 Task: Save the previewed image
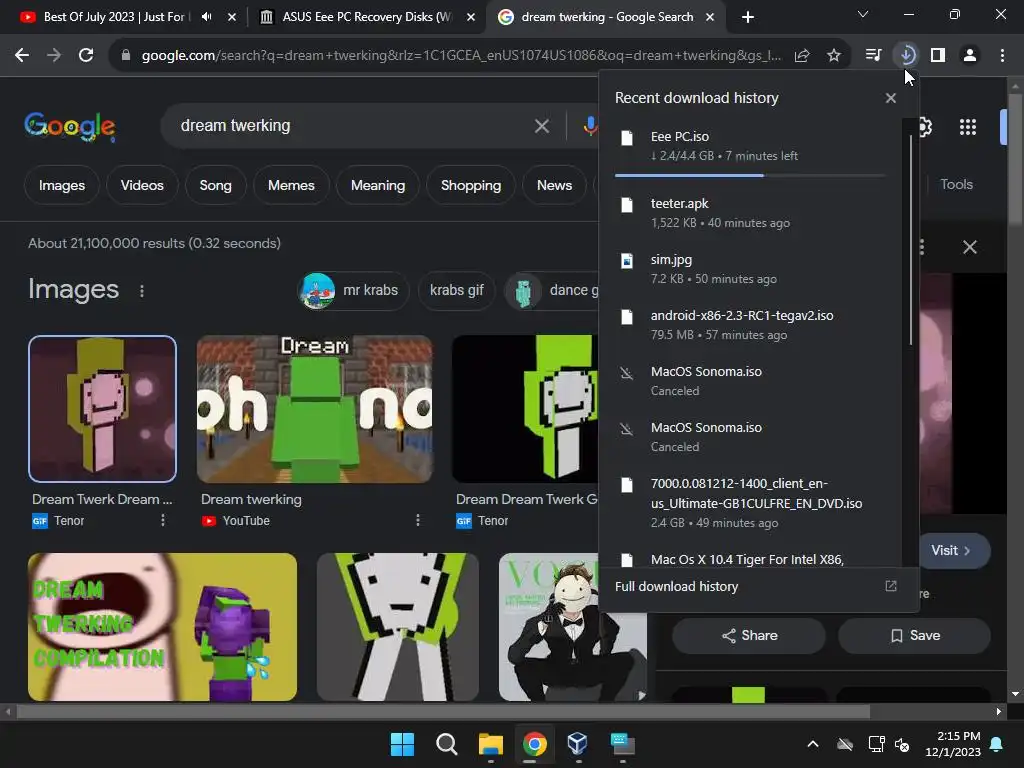(x=914, y=636)
